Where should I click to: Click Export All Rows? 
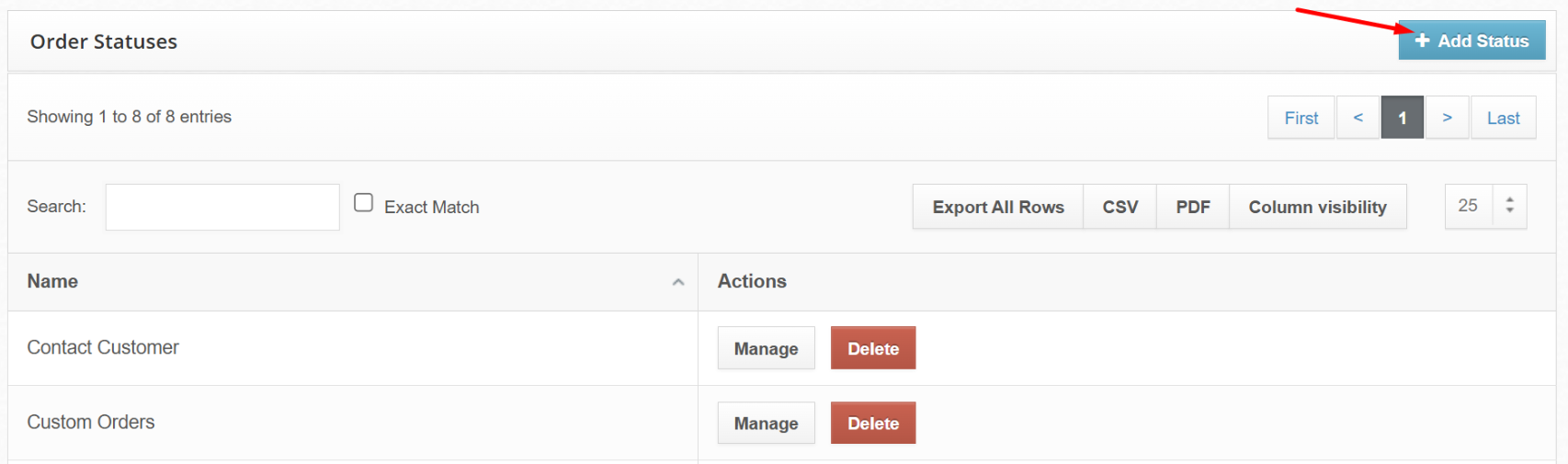coord(997,207)
